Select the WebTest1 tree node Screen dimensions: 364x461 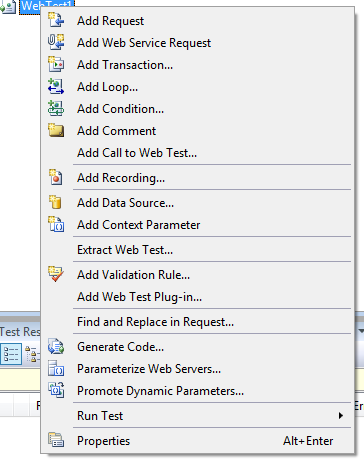pos(47,5)
